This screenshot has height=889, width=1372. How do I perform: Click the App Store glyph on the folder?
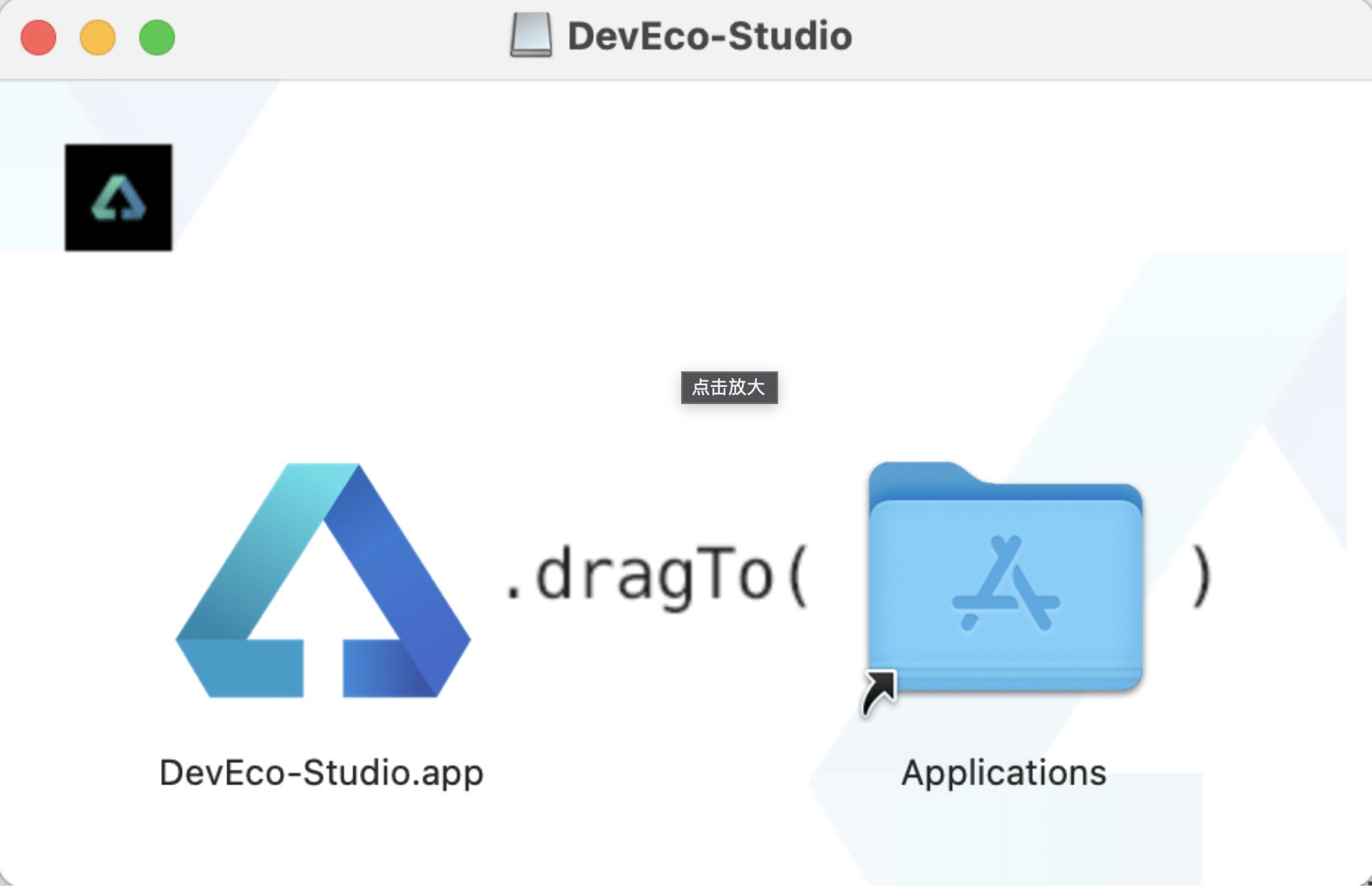[1006, 584]
